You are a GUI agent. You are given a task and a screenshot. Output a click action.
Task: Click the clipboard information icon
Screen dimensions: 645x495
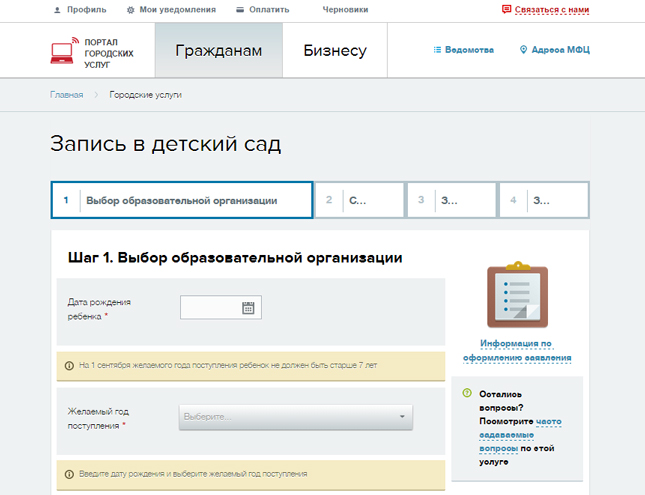516,295
